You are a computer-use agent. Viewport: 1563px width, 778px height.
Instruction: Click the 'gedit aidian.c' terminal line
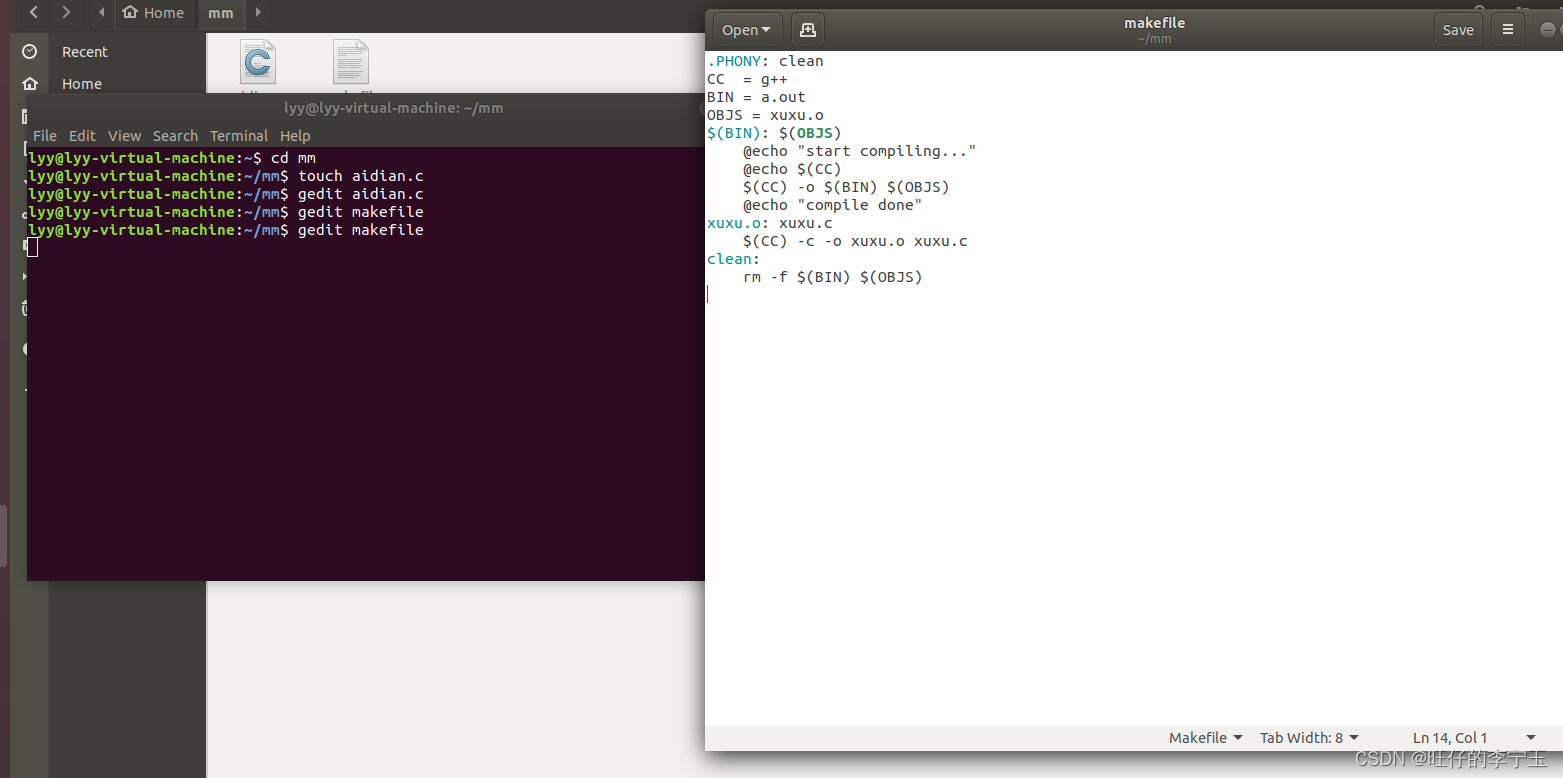click(x=226, y=194)
